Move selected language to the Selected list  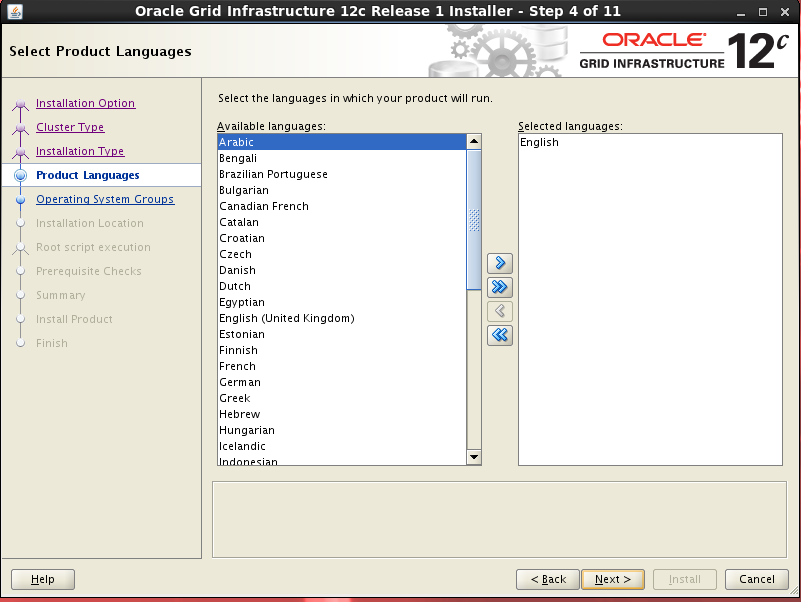tap(500, 263)
